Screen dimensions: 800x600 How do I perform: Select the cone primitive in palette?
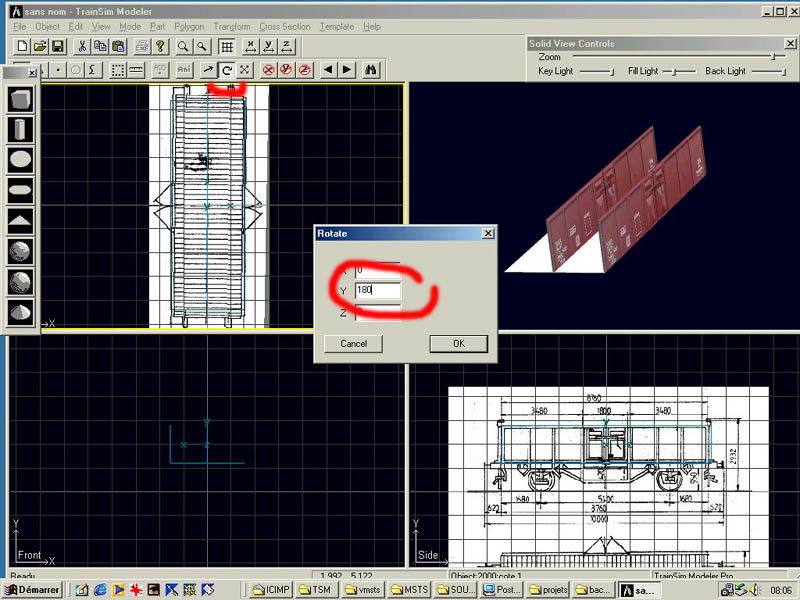pos(21,313)
